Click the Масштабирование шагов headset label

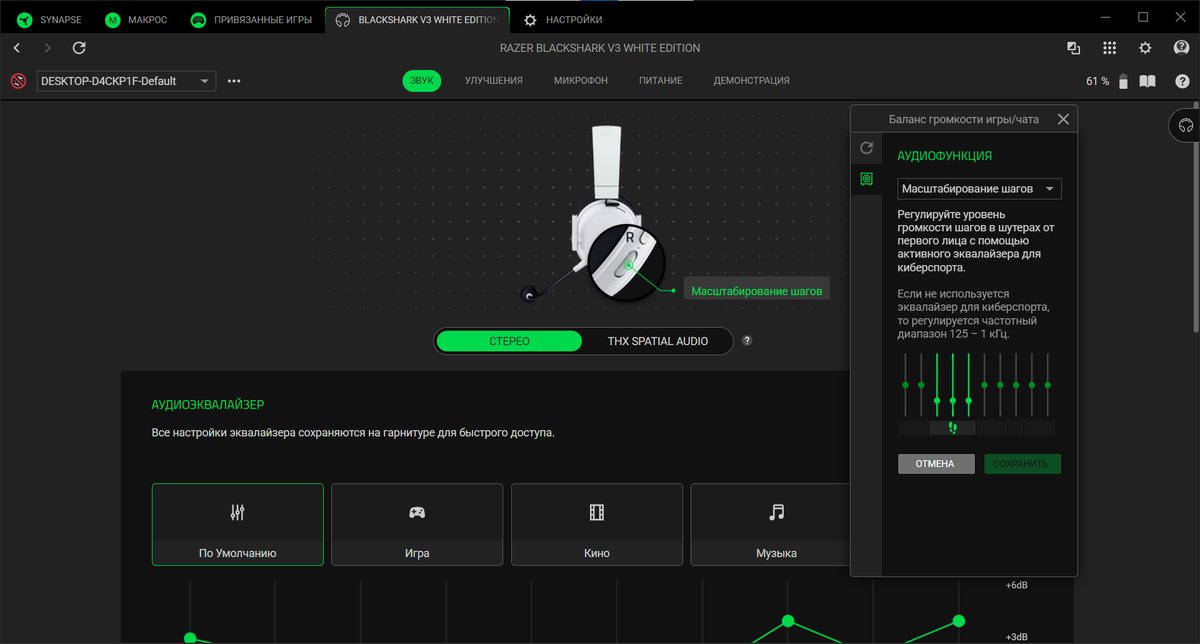pyautogui.click(x=757, y=291)
